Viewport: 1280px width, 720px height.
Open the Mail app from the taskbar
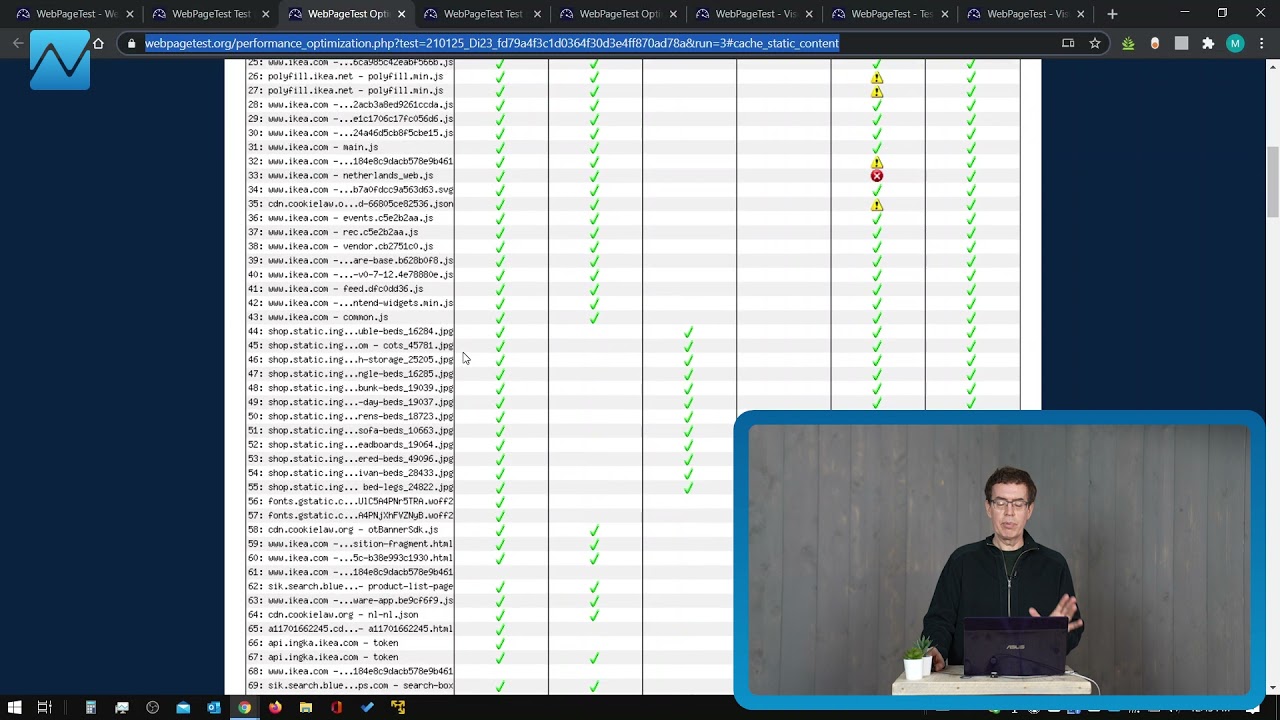tap(183, 707)
